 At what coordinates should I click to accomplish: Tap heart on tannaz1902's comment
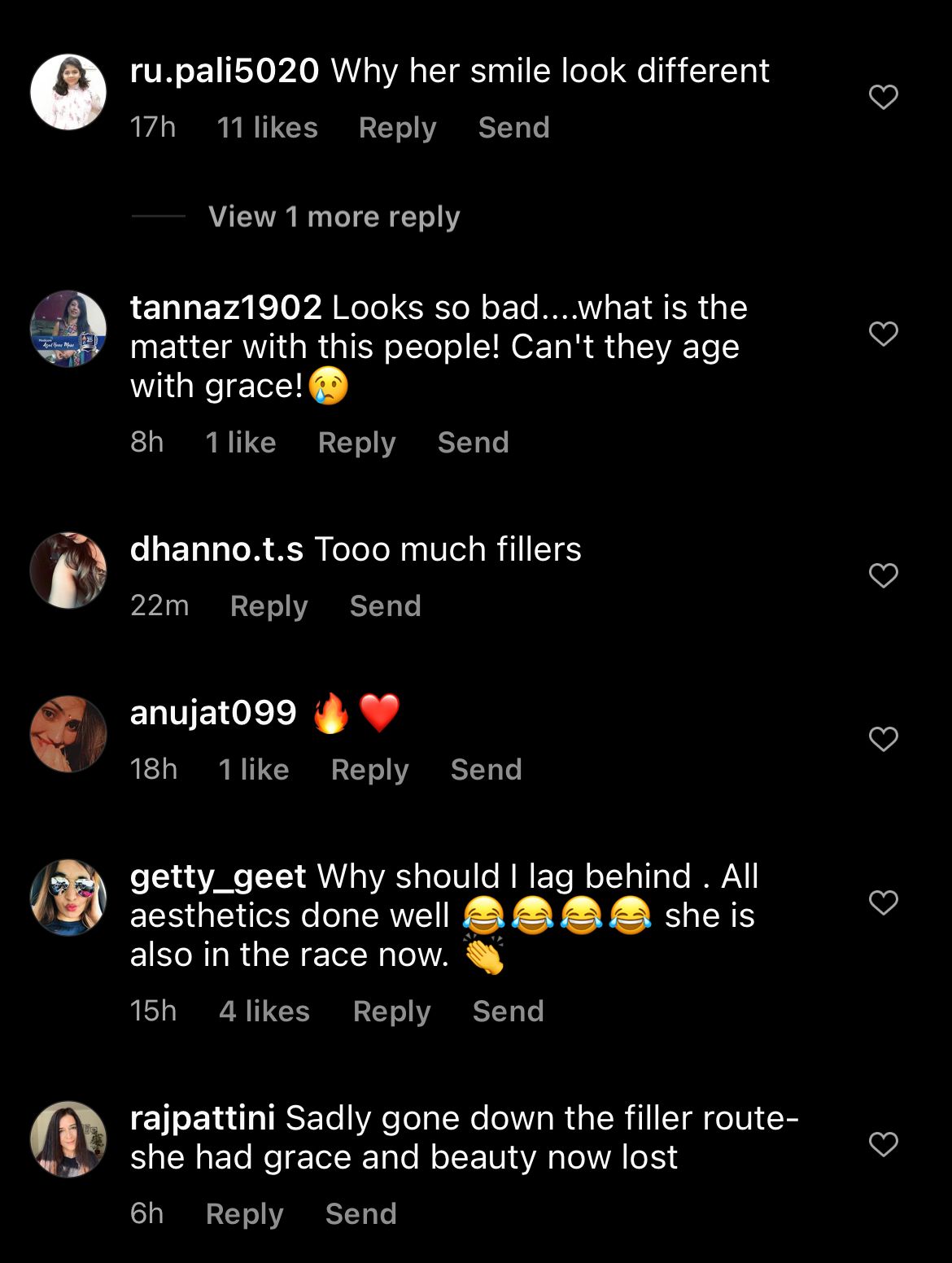click(883, 334)
